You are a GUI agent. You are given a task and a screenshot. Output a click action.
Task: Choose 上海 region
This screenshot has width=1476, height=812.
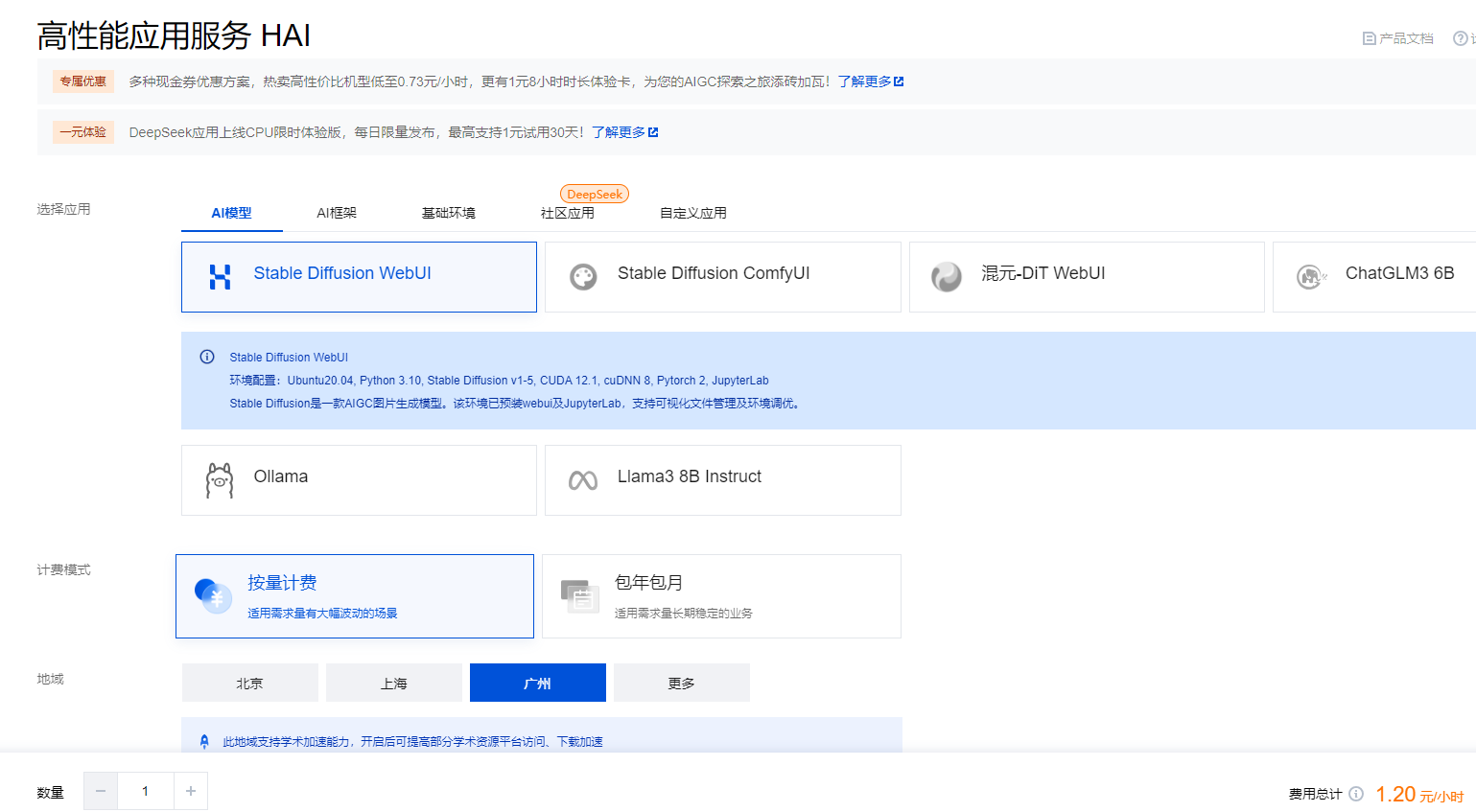coord(394,684)
